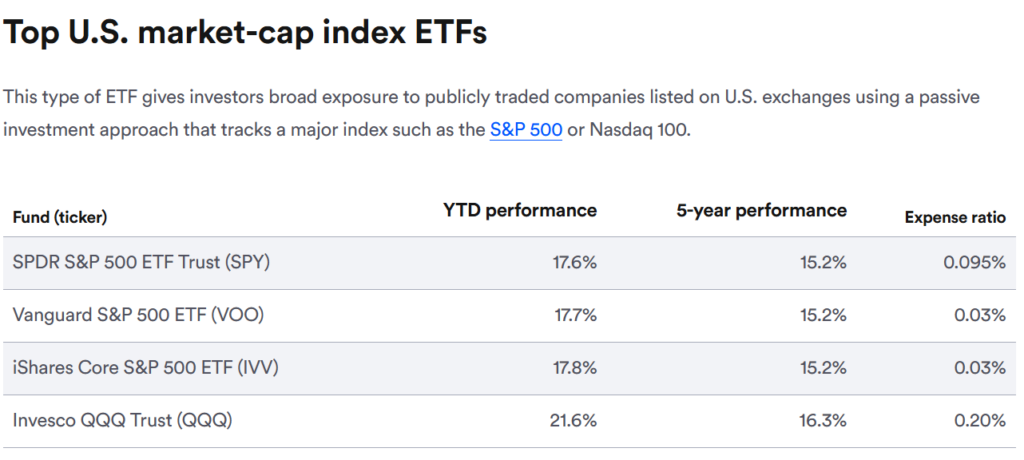Click the 21.6% YTD value for QQQ
Viewport: 1024px width, 460px height.
[x=573, y=421]
